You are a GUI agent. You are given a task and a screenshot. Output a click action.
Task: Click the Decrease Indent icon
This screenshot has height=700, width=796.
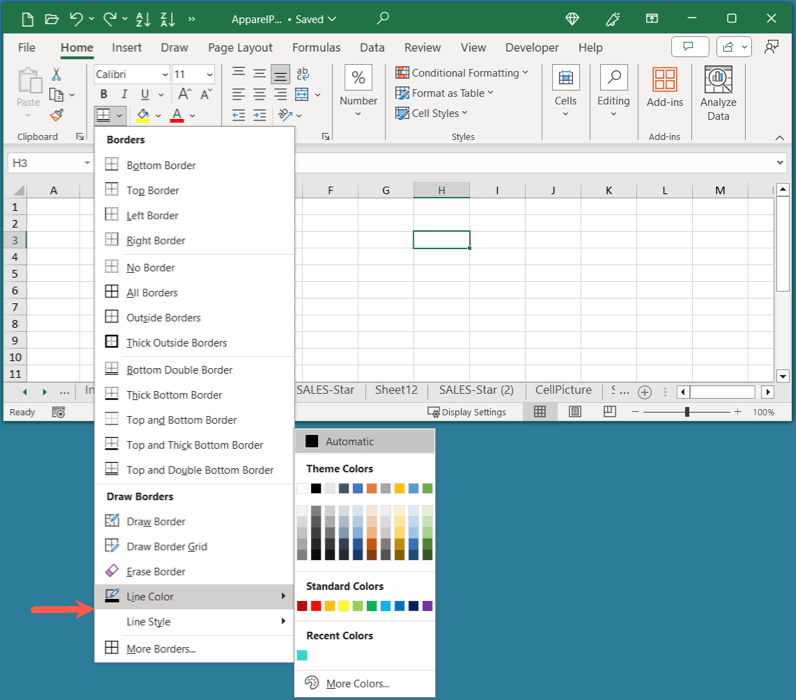[239, 115]
